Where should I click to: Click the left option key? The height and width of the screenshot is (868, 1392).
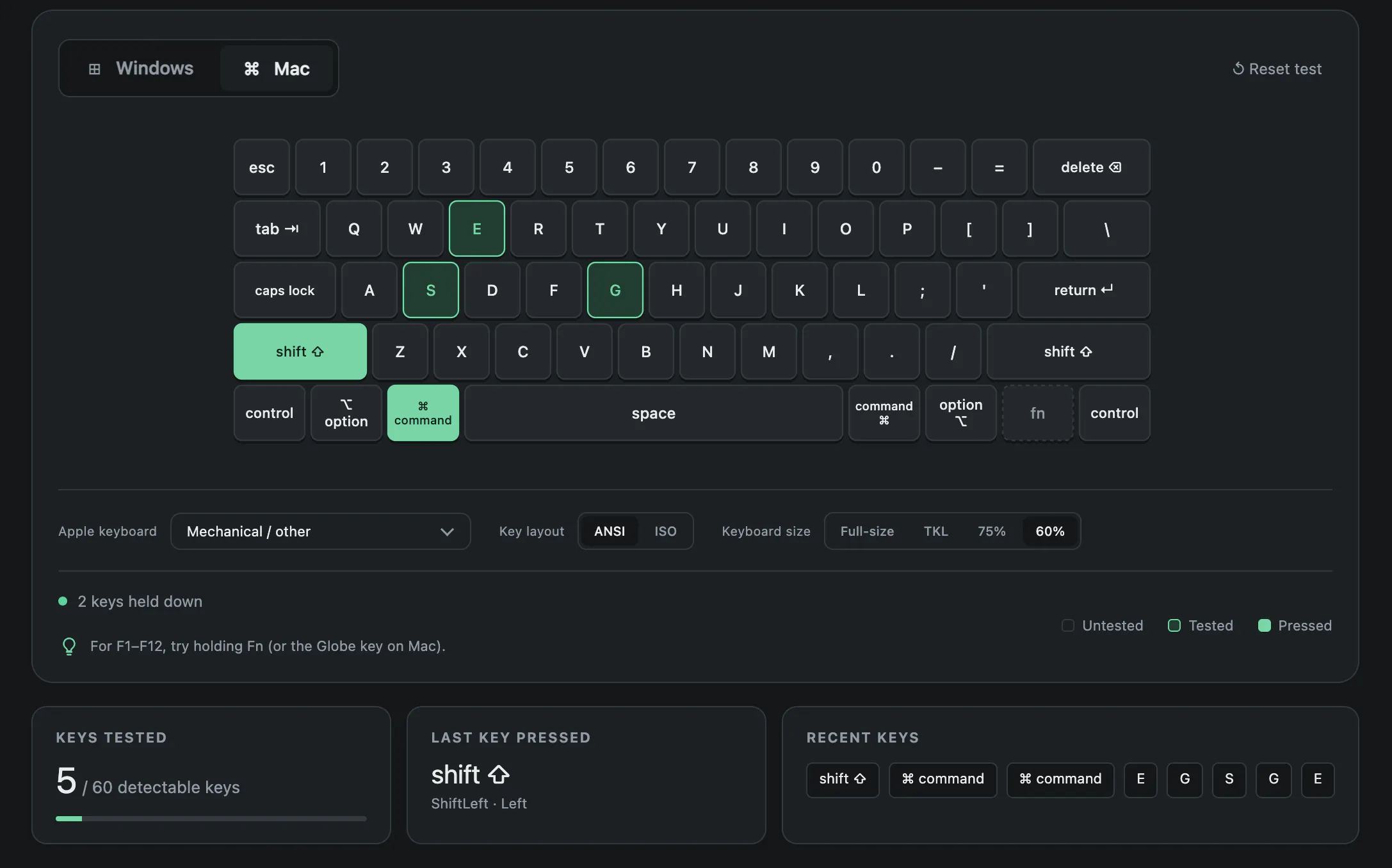click(x=346, y=413)
